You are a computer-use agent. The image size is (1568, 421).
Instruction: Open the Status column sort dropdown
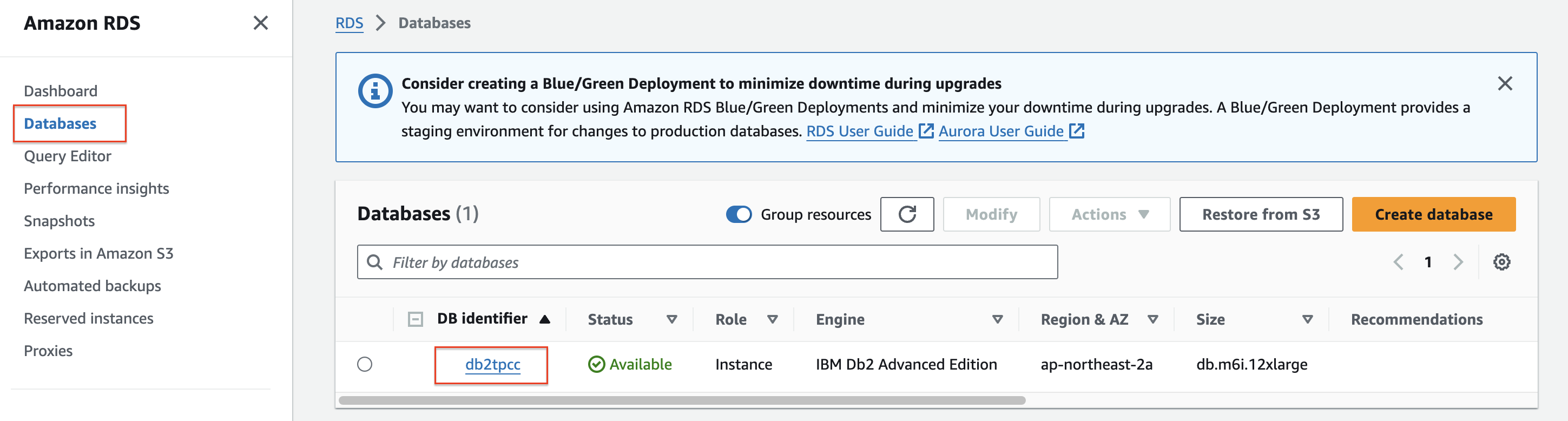[x=671, y=319]
